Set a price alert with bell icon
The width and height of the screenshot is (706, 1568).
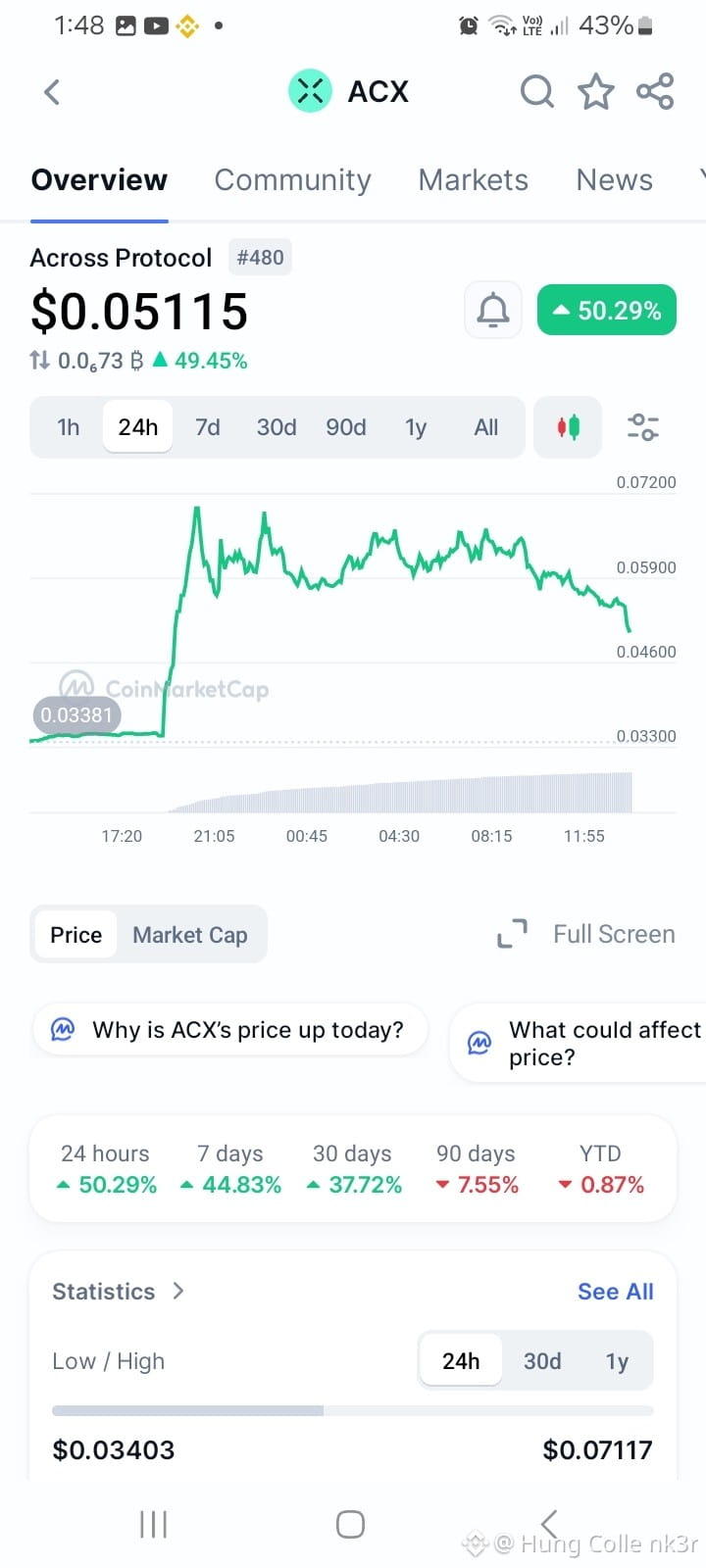tap(492, 311)
